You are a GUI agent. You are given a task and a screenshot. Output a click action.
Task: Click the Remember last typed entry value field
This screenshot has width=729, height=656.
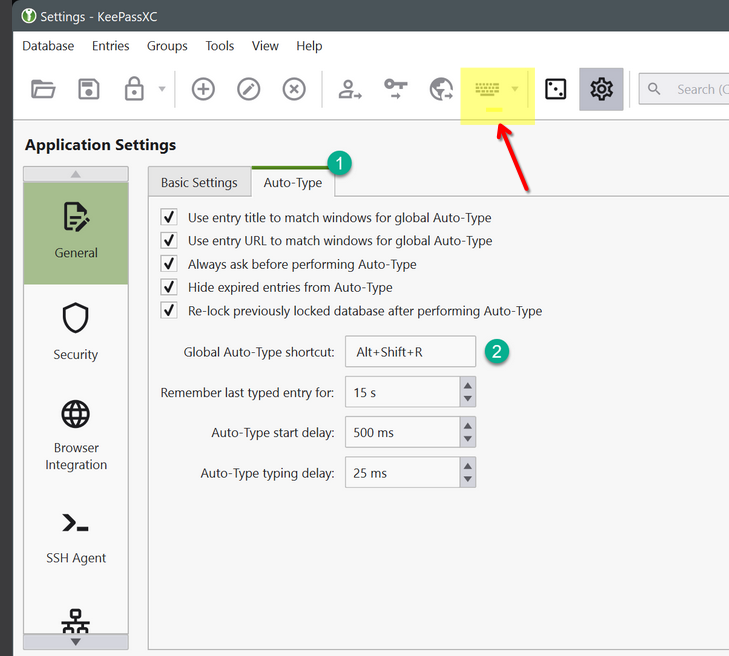click(x=403, y=392)
